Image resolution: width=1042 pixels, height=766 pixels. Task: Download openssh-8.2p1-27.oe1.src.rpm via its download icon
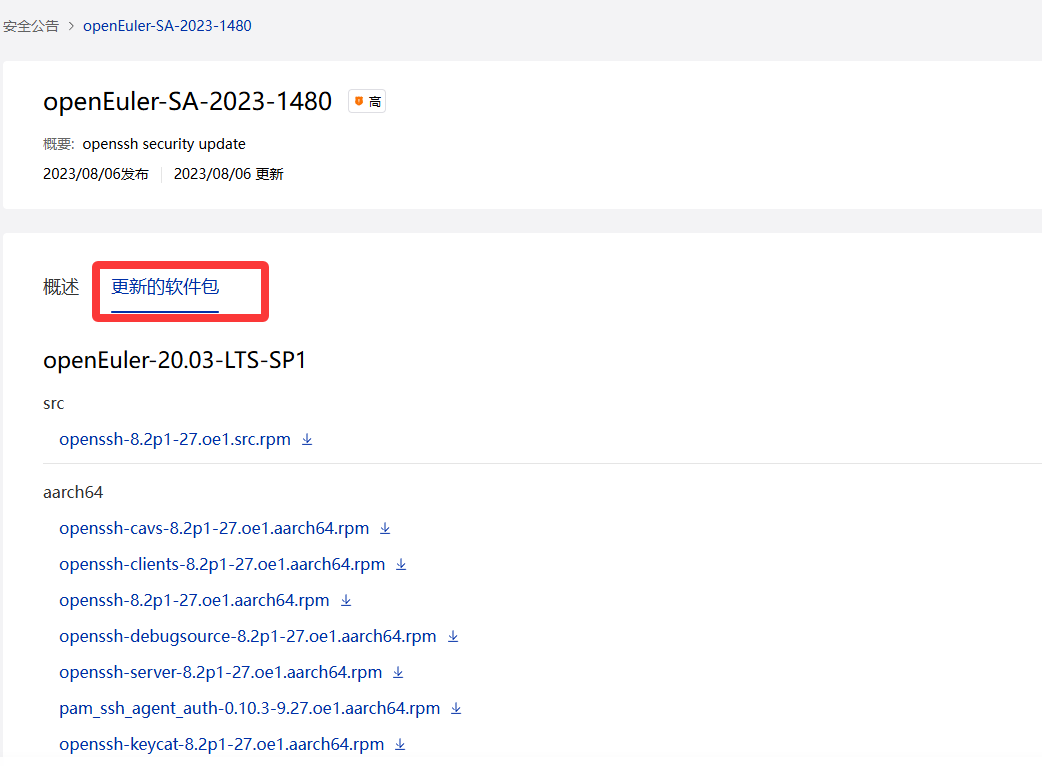(x=307, y=440)
